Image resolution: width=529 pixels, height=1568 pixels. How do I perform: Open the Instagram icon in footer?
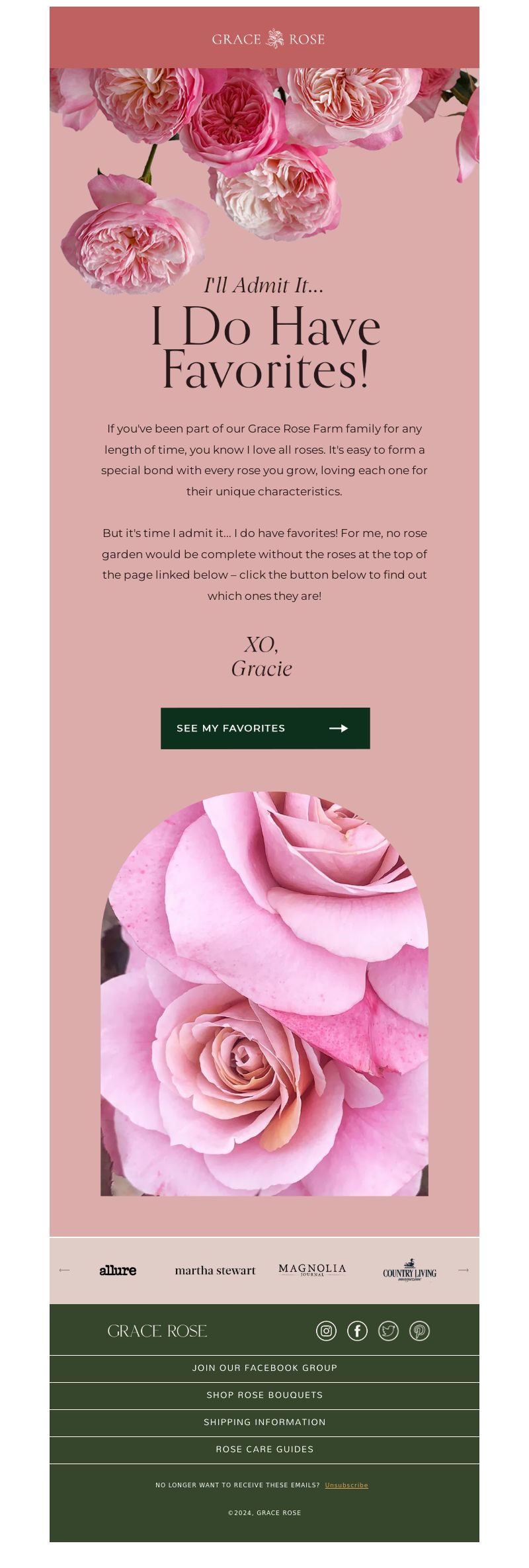[326, 1331]
